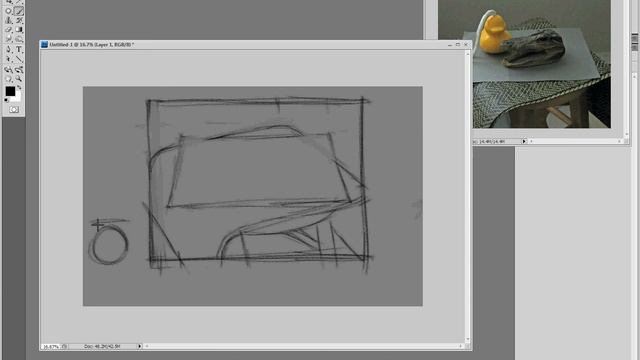
Task: Click Untitled-1 horizontal scrollbar right arrow
Action: pos(461,346)
